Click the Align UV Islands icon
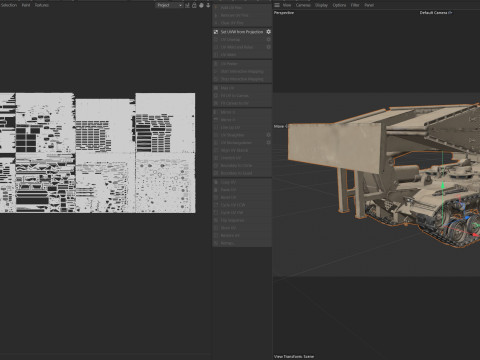480x360 pixels. pos(216,150)
